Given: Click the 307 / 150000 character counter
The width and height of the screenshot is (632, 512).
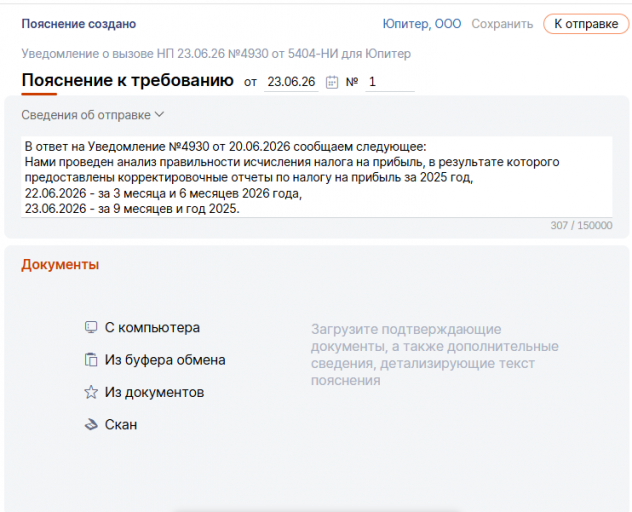Looking at the screenshot, I should coord(581,225).
